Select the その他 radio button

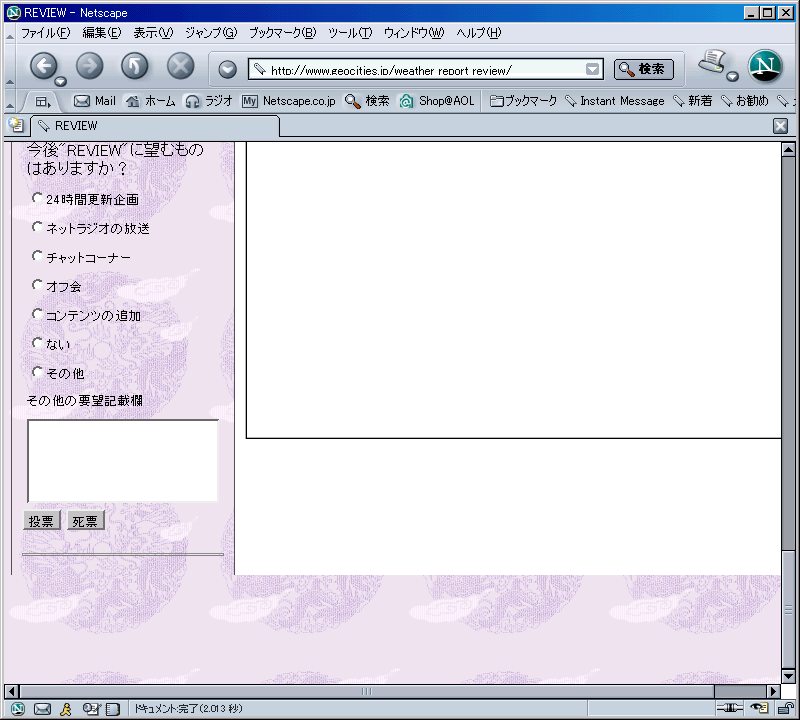click(37, 372)
